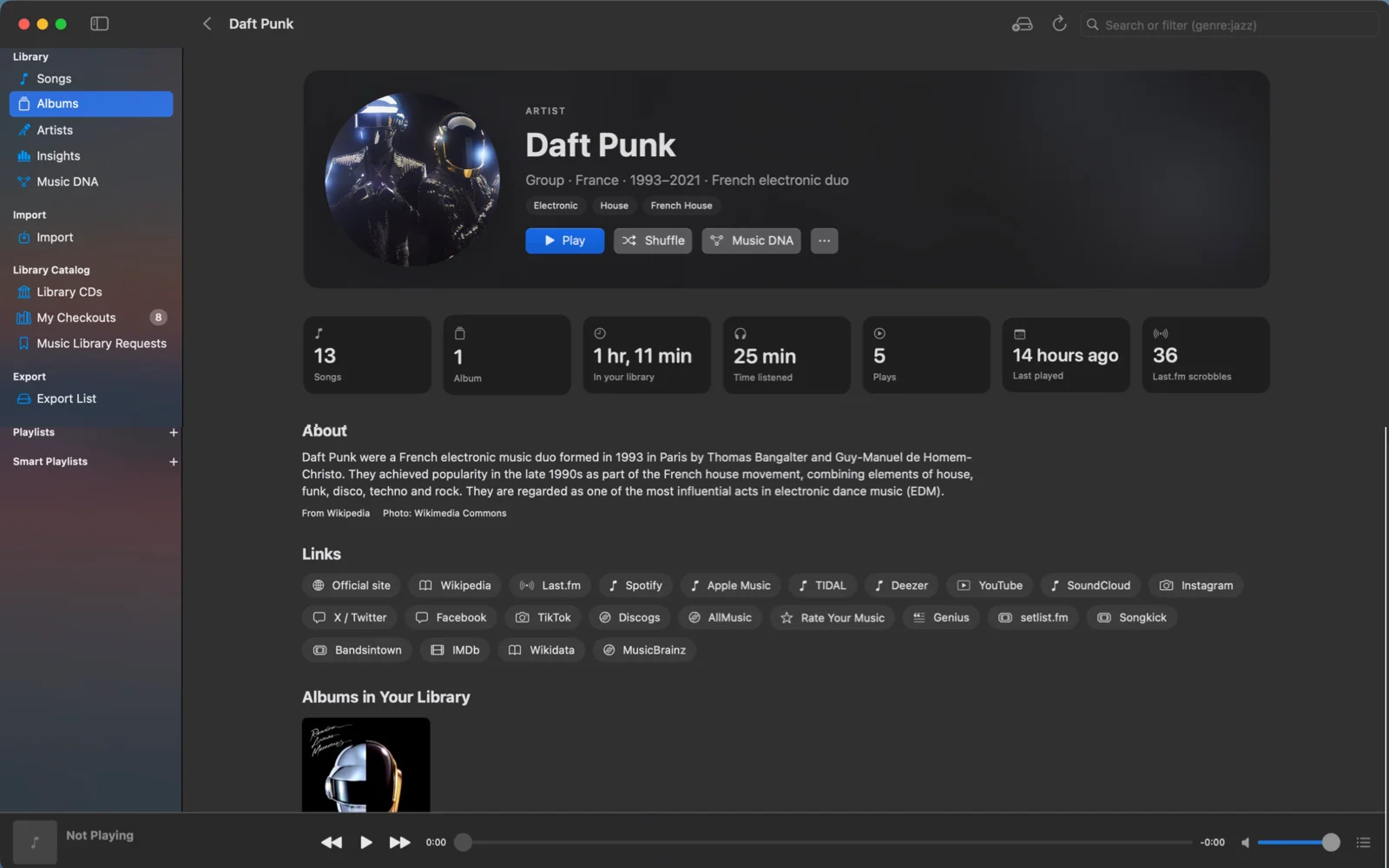The width and height of the screenshot is (1389, 868).
Task: Open the Wikipedia link
Action: (455, 585)
